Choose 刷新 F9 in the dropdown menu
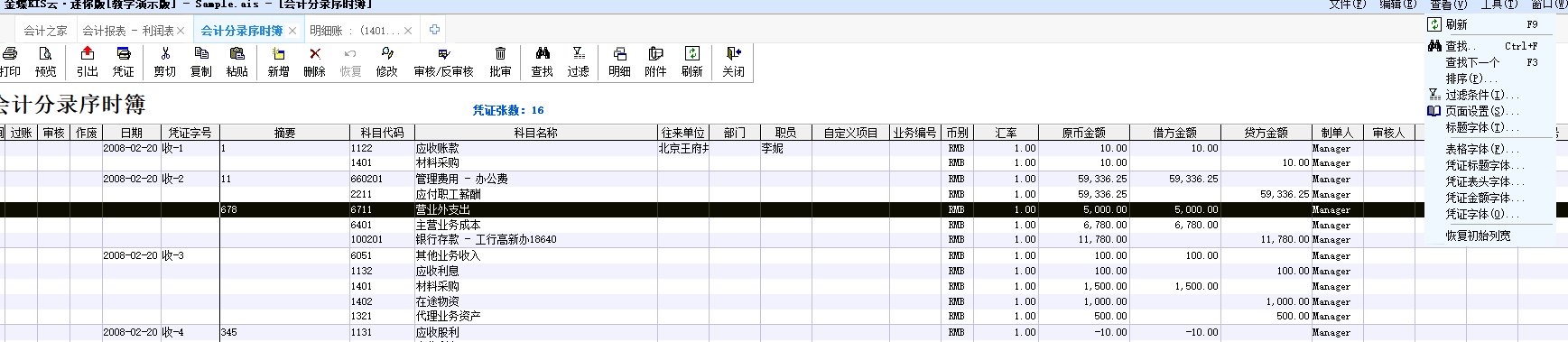The width and height of the screenshot is (1568, 342). point(1489,24)
